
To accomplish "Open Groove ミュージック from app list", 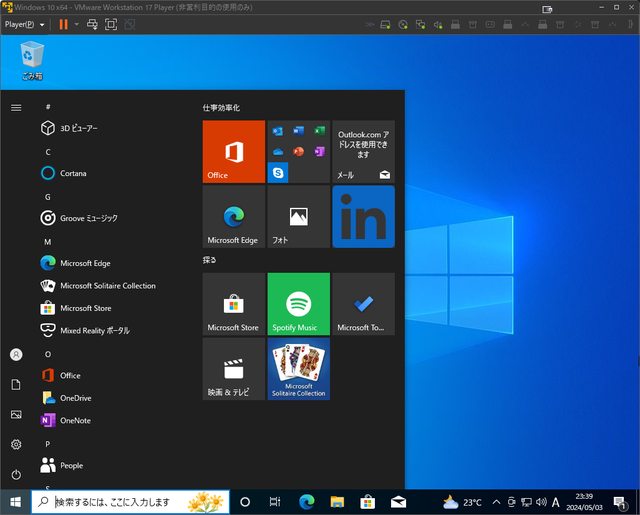I will point(88,218).
